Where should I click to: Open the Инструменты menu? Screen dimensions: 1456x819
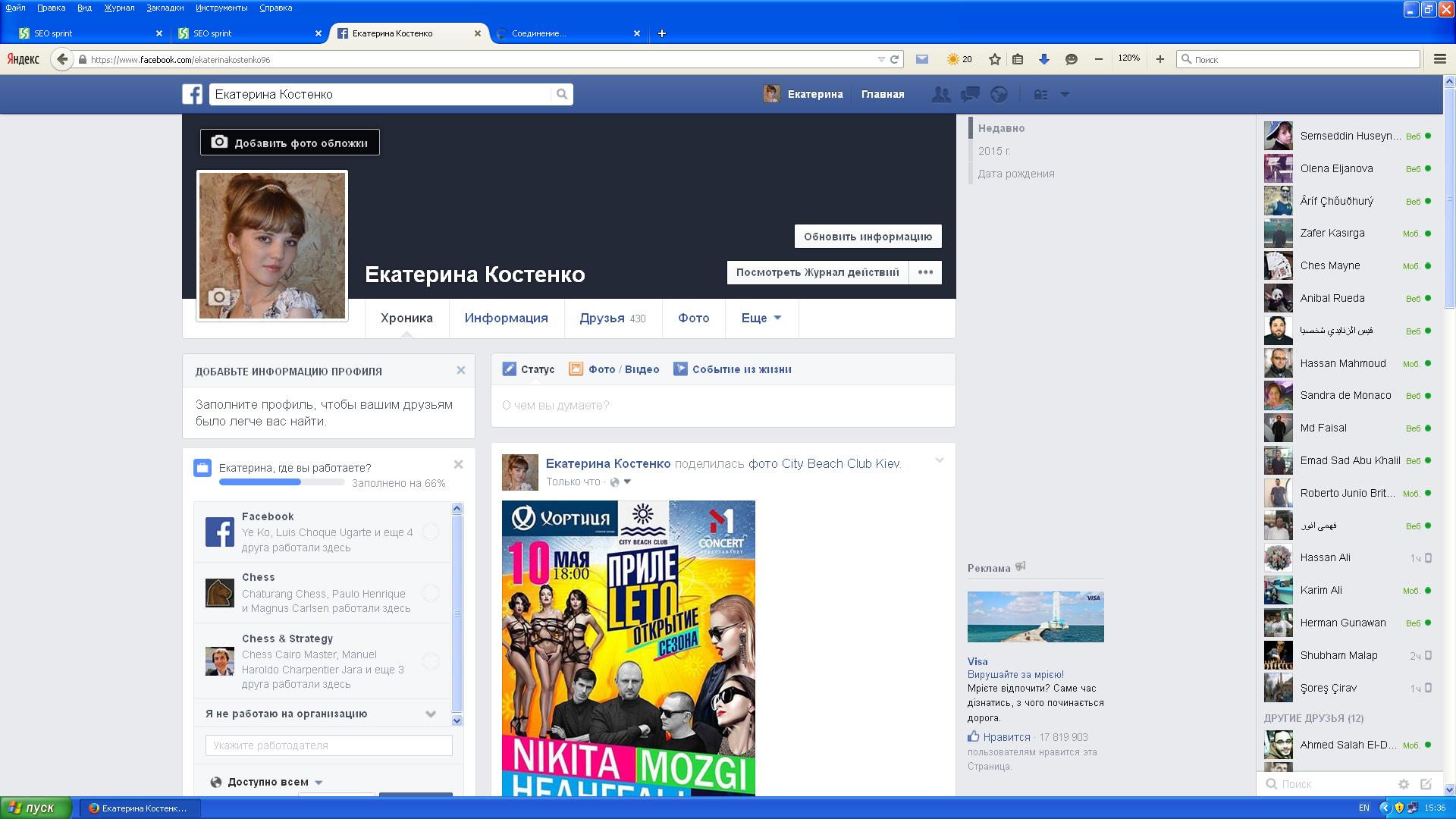[x=221, y=8]
